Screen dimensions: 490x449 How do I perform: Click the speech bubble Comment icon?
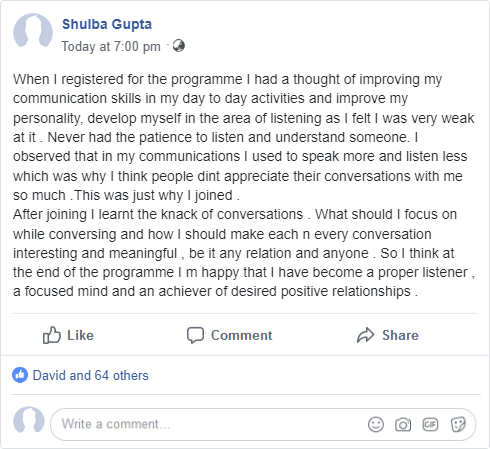click(x=195, y=335)
